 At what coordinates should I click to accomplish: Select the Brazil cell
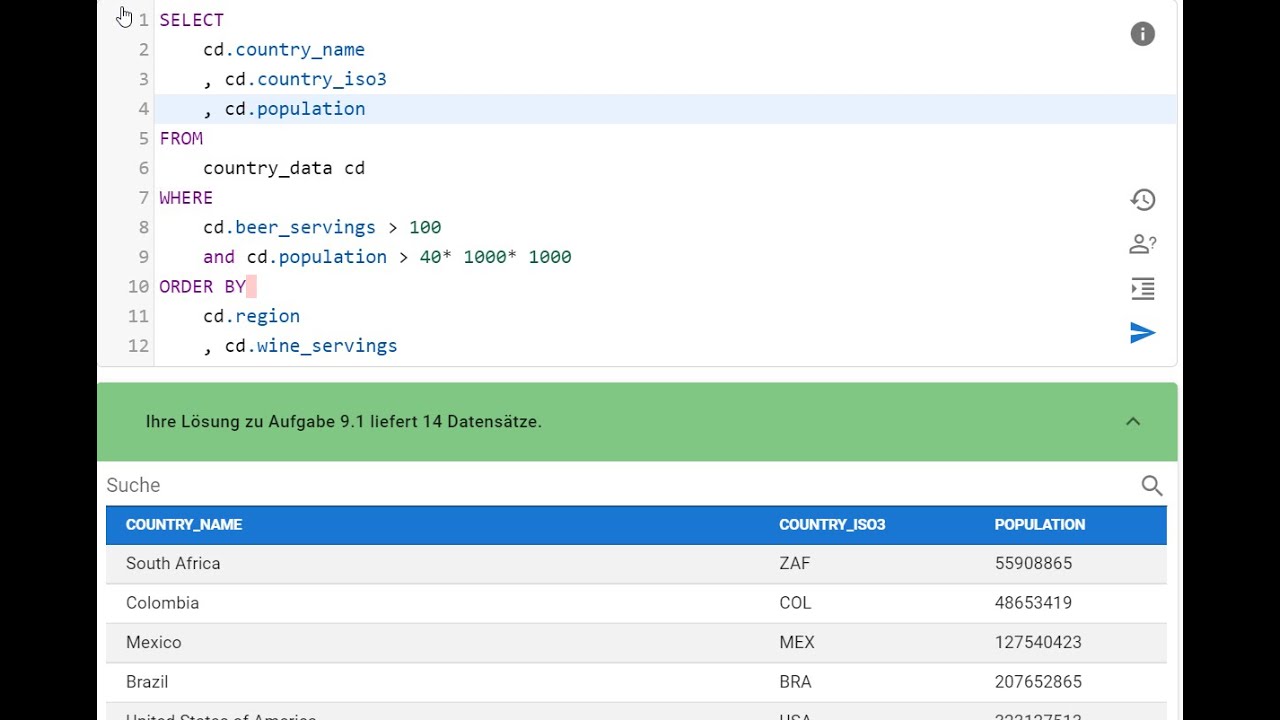point(147,682)
